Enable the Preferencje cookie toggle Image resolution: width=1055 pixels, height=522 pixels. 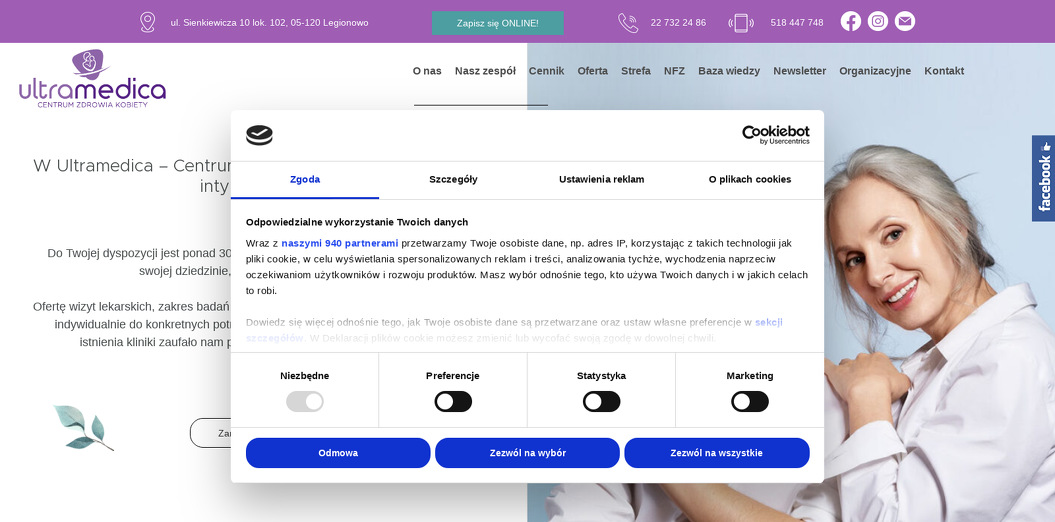pyautogui.click(x=453, y=402)
